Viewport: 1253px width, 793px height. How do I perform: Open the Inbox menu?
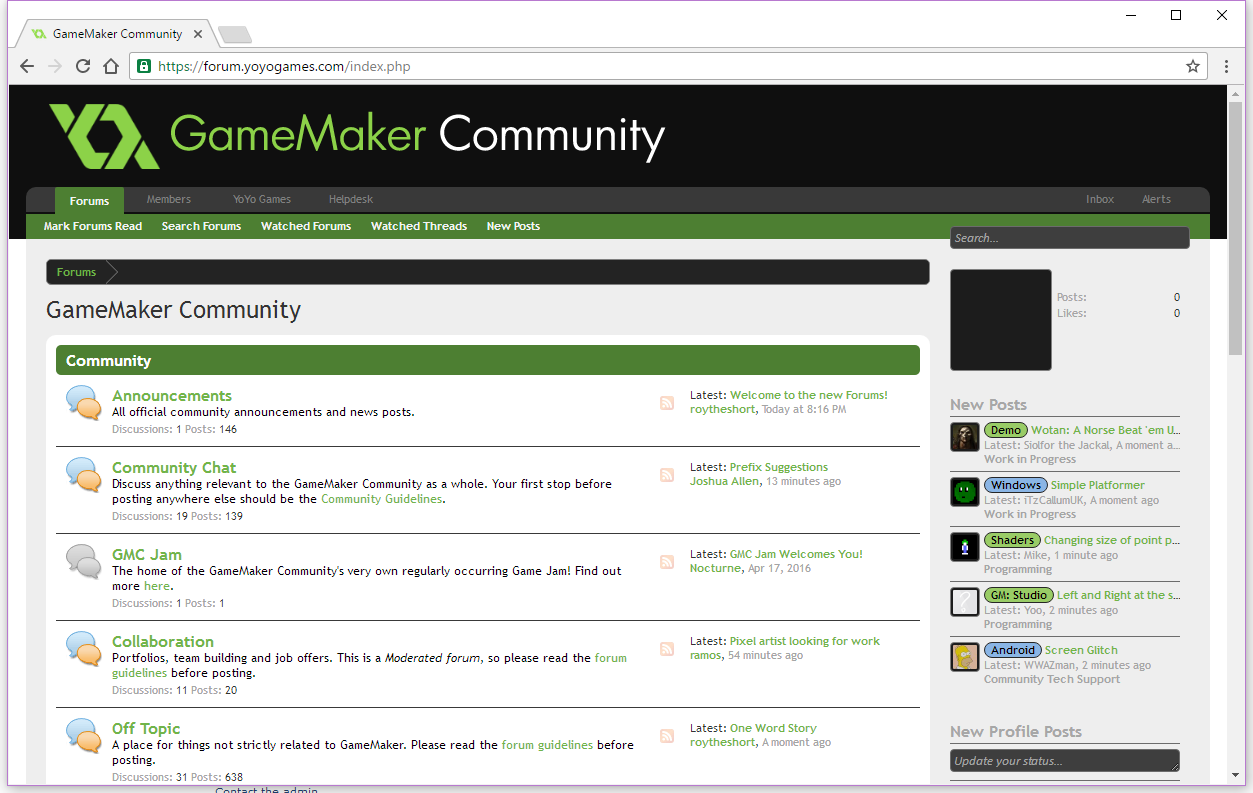click(x=1100, y=199)
